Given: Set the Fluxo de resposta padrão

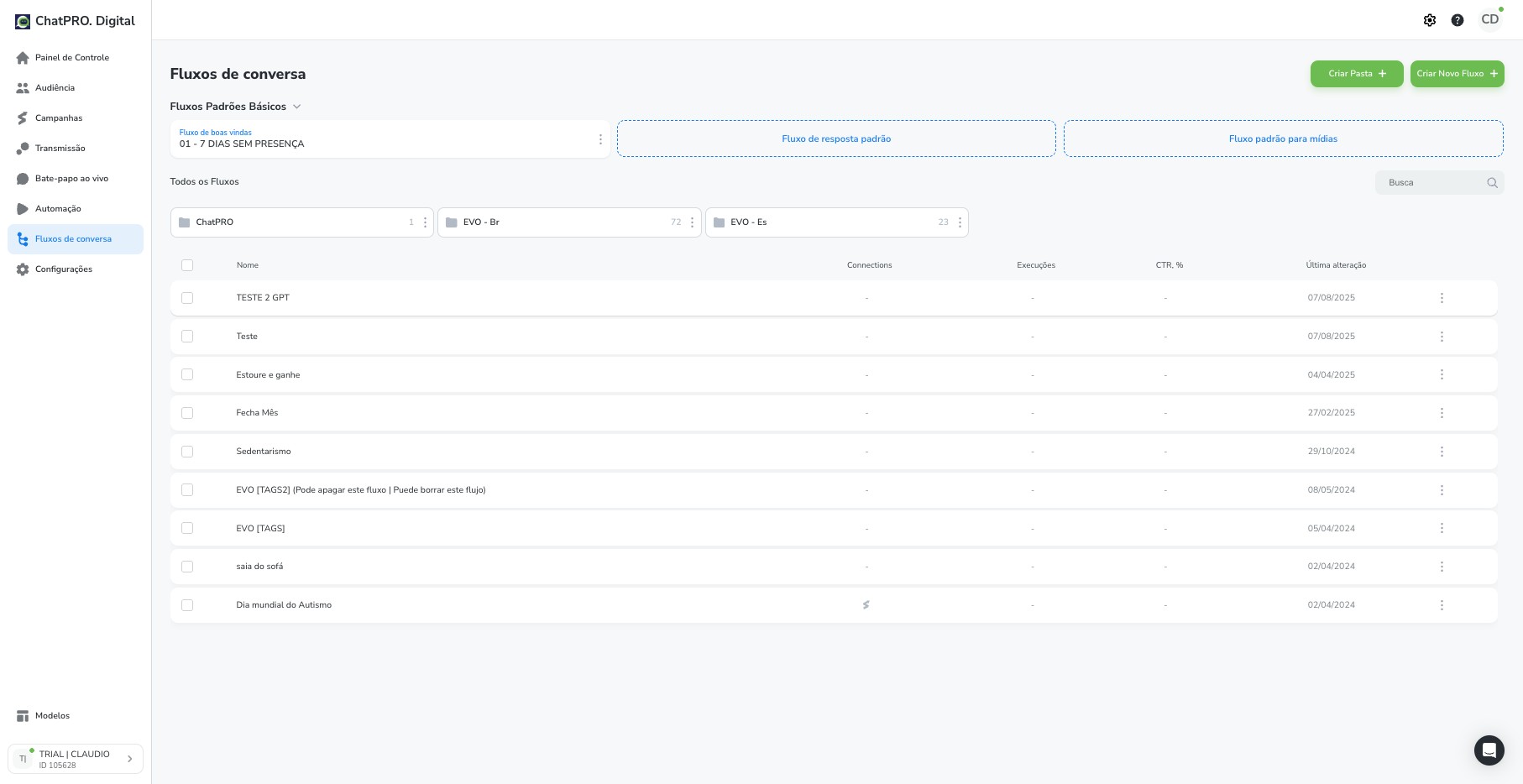Looking at the screenshot, I should point(836,139).
